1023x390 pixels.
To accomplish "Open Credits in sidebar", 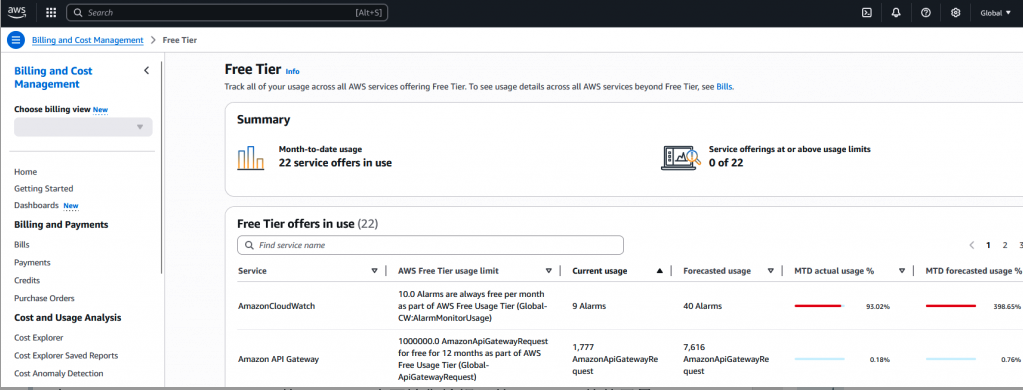I will pos(27,280).
